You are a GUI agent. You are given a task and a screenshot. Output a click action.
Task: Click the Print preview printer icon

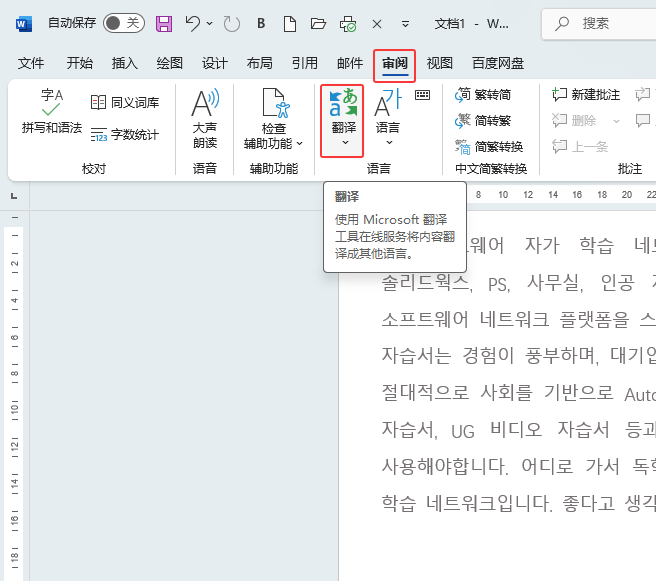click(348, 24)
